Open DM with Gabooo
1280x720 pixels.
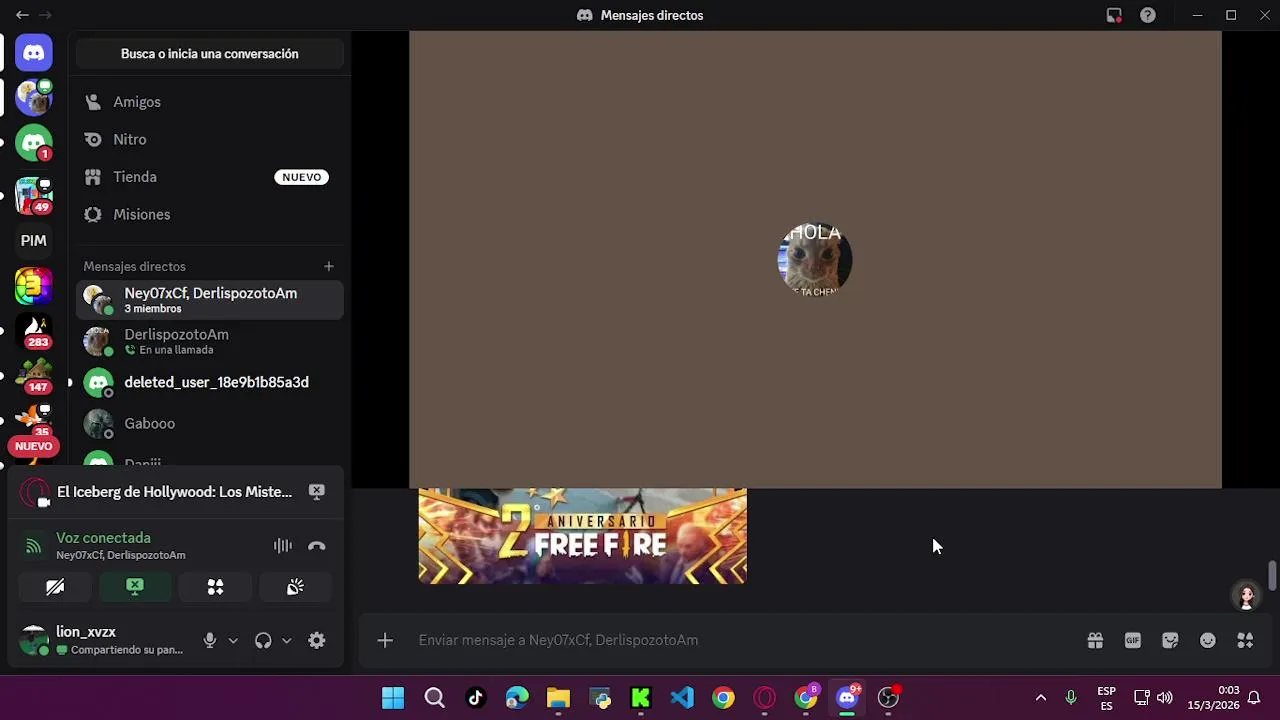click(210, 423)
